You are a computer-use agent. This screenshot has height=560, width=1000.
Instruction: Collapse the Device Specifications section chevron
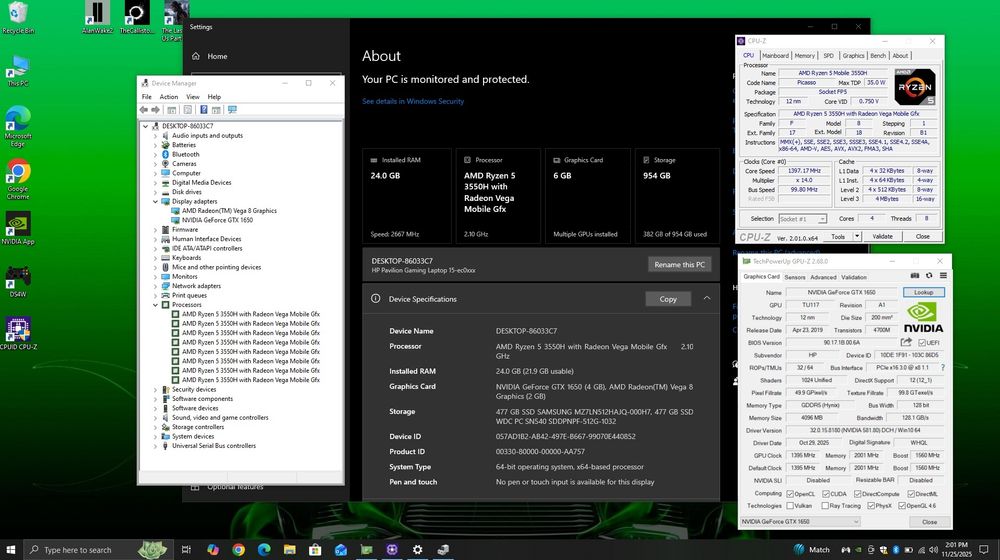coord(707,298)
